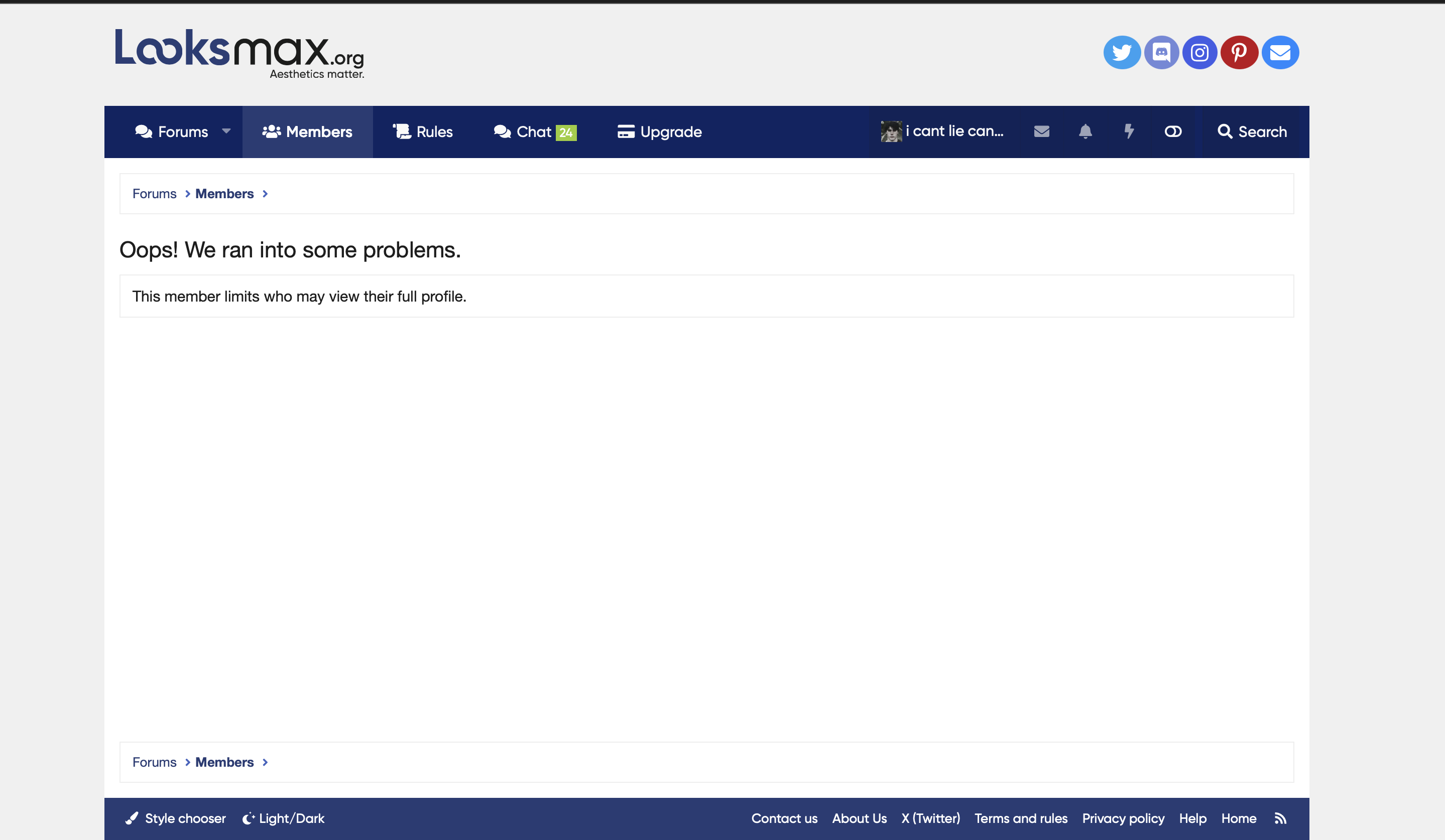Expand the Forums dropdown arrow
The height and width of the screenshot is (840, 1445).
click(x=226, y=131)
